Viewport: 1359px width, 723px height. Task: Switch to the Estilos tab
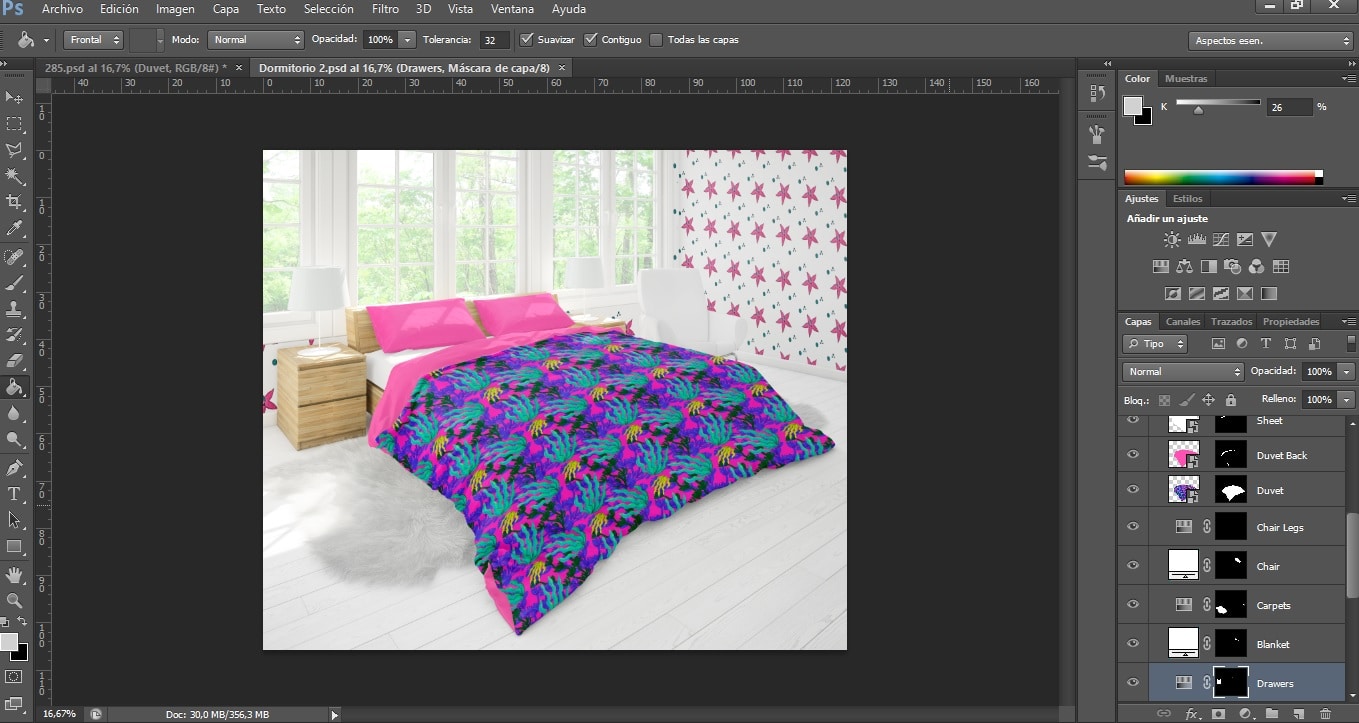coord(1188,198)
